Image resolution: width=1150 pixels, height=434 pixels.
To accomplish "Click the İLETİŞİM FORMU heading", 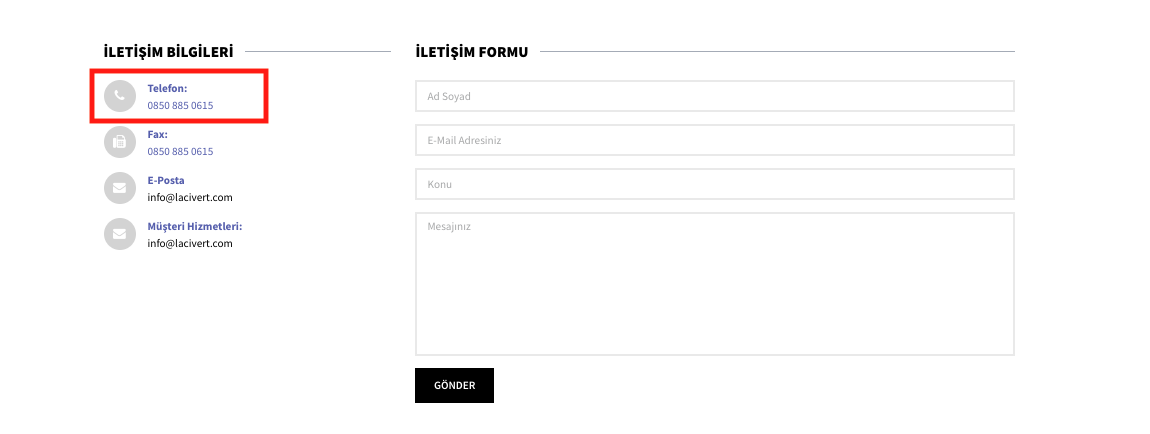I will point(471,51).
